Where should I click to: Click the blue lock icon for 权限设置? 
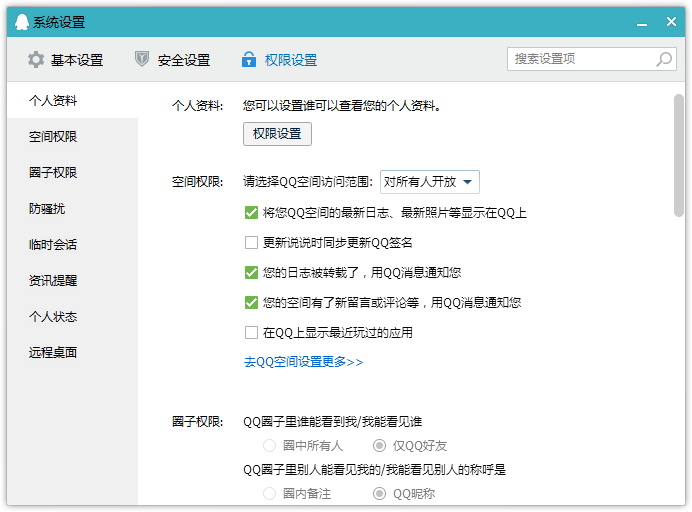(249, 59)
